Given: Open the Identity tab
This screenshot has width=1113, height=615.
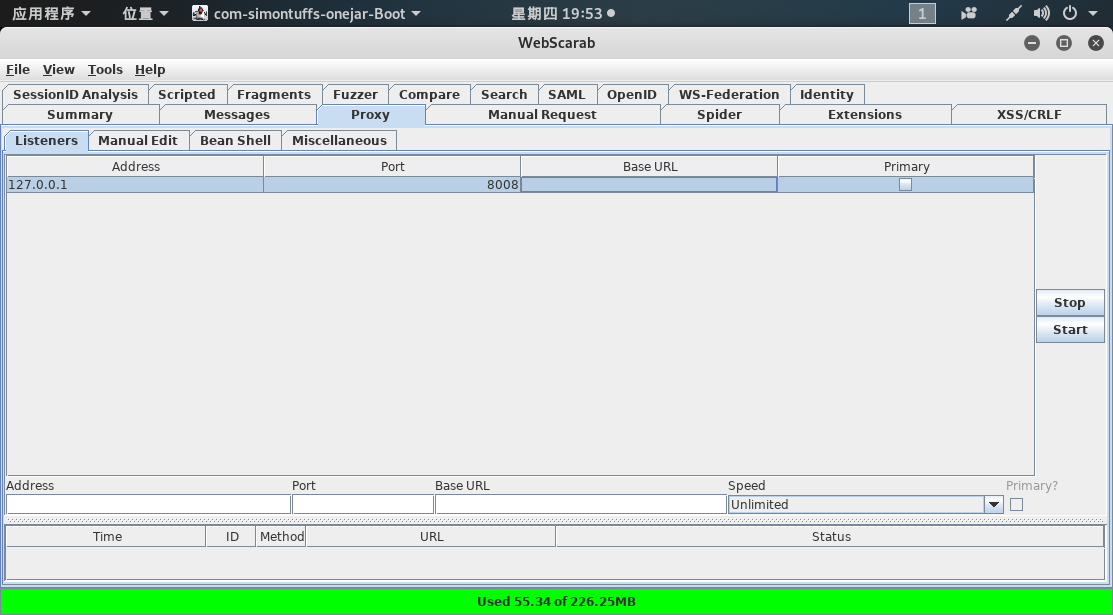Looking at the screenshot, I should pos(827,94).
